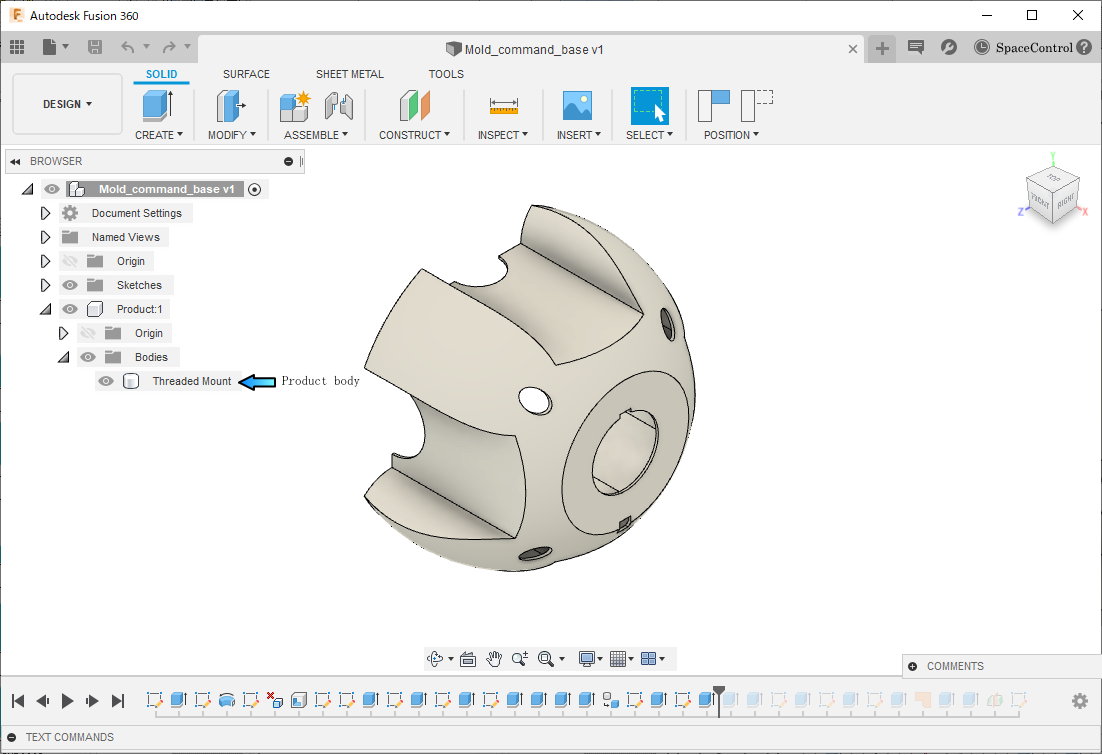Expand the Document Settings node
The image size is (1102, 755).
pyautogui.click(x=45, y=213)
